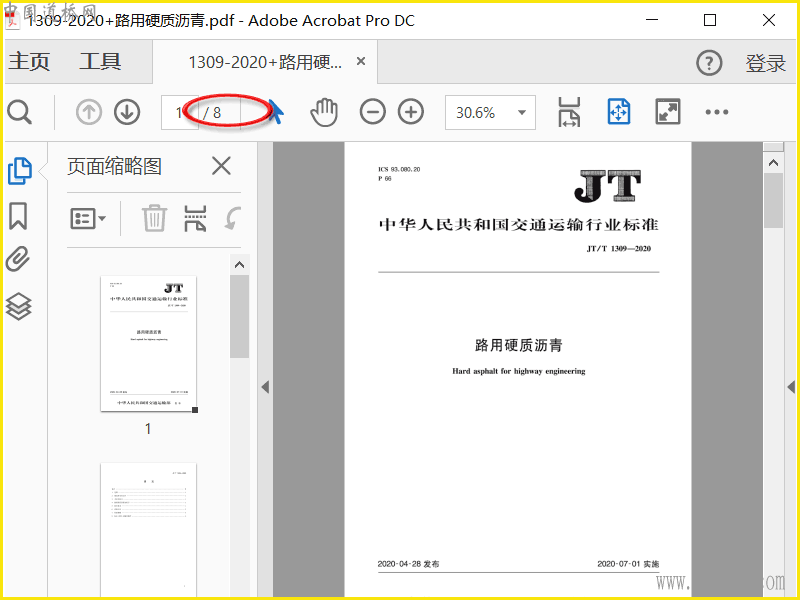Close the Acrobat window
The width and height of the screenshot is (800, 600).
[x=769, y=20]
